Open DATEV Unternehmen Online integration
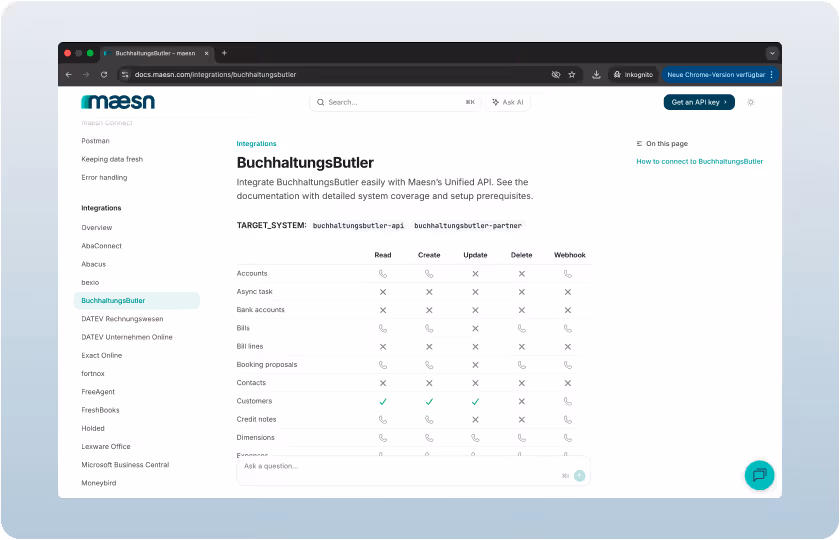Image resolution: width=840 pixels, height=540 pixels. [126, 337]
